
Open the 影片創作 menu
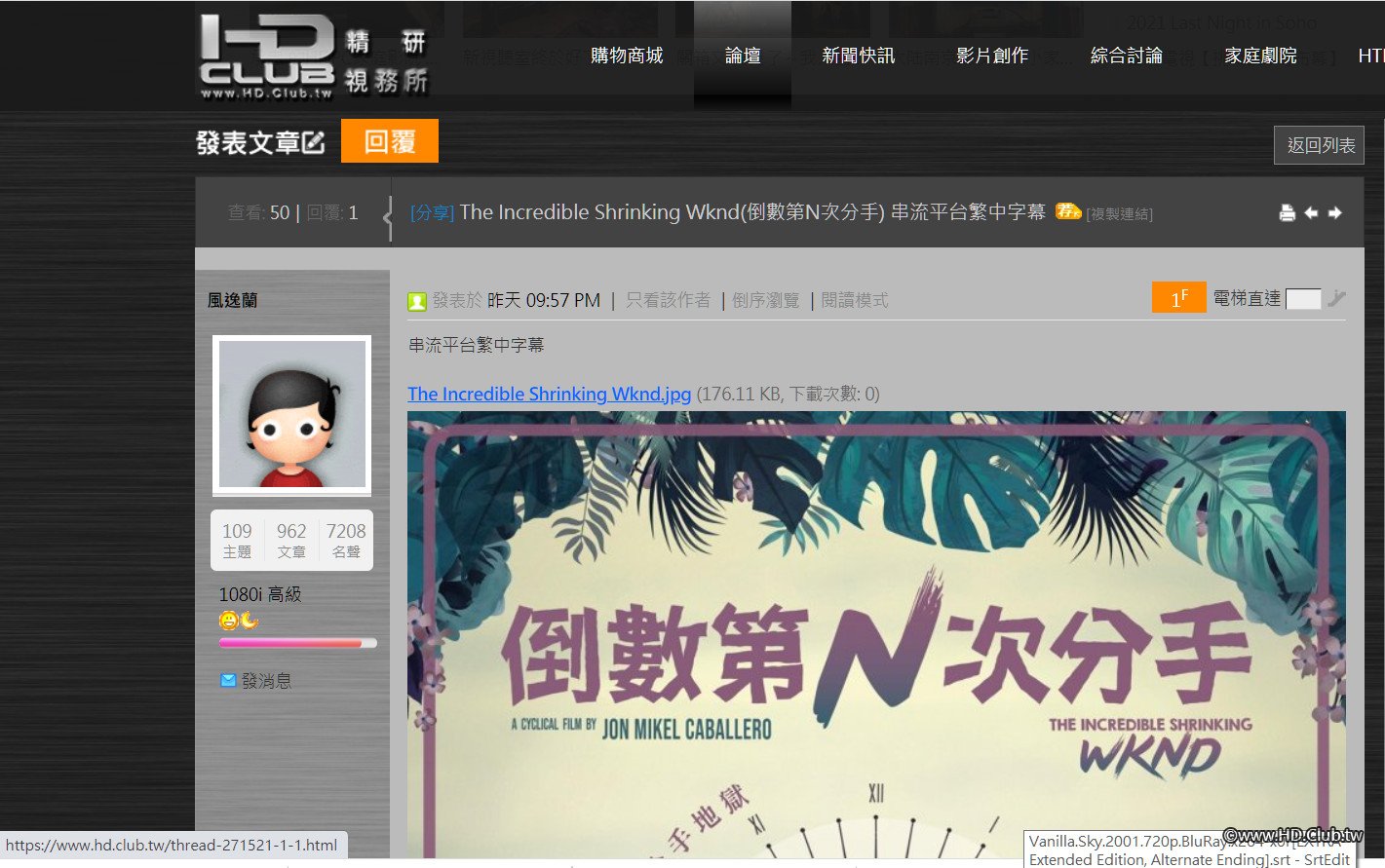point(992,56)
